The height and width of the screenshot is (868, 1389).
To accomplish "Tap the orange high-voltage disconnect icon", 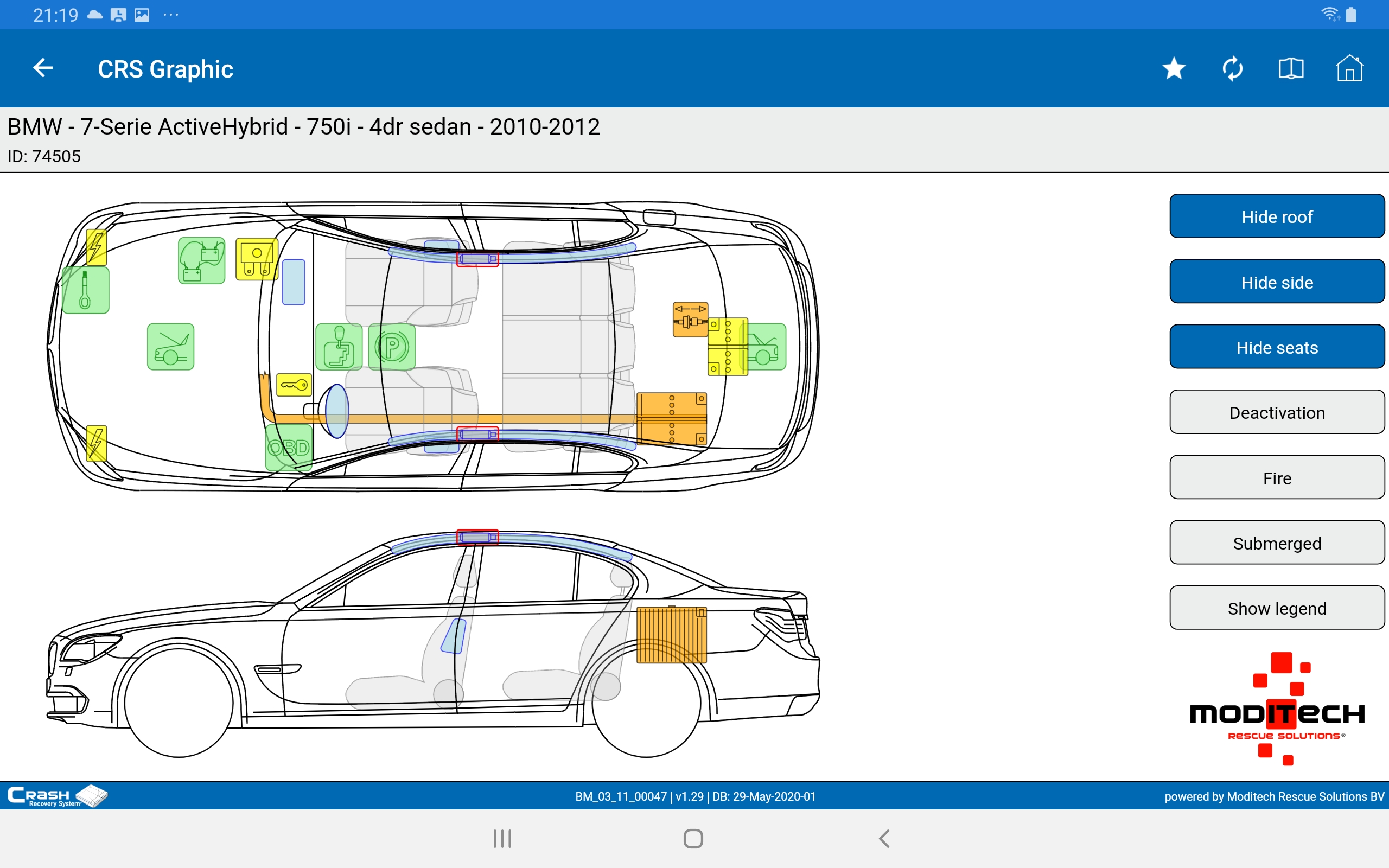I will (691, 319).
